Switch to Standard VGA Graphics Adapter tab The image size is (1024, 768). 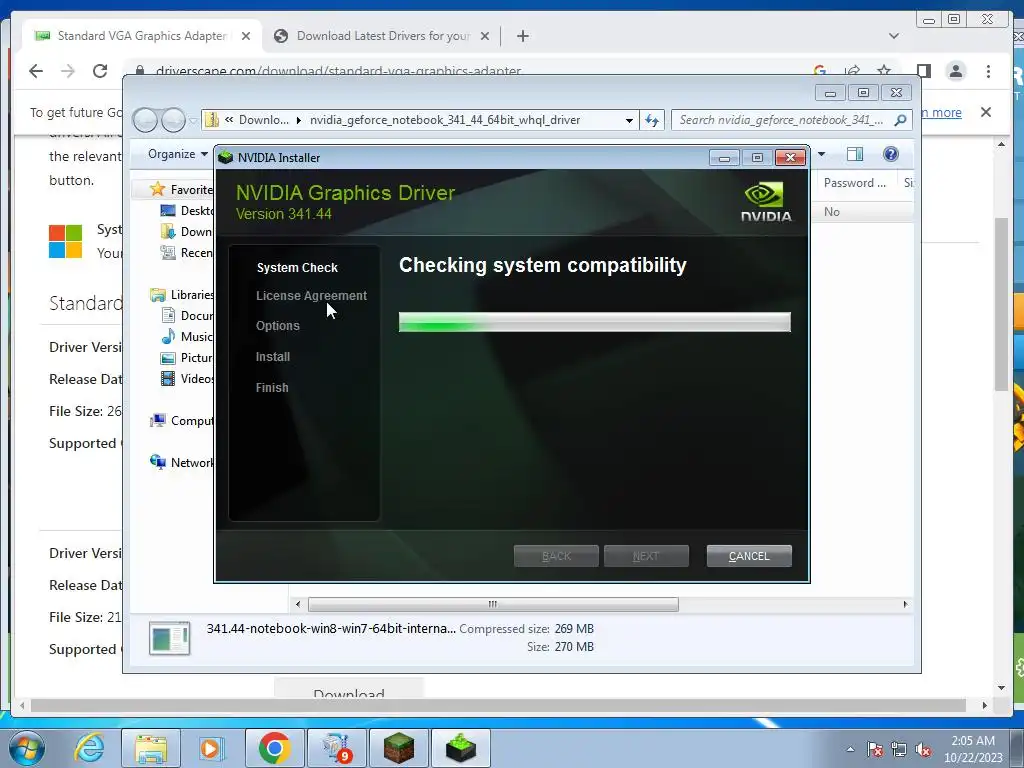click(142, 36)
